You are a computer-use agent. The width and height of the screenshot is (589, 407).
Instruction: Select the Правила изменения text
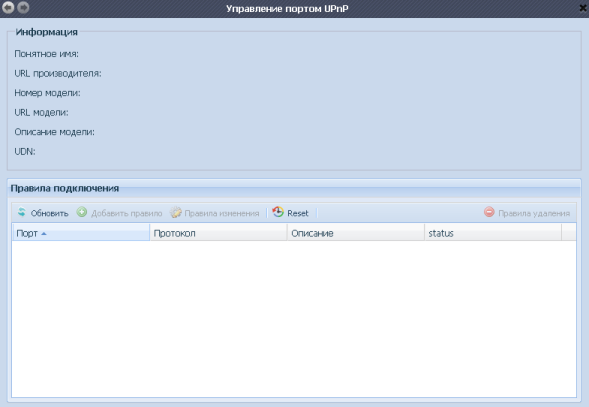(222, 213)
